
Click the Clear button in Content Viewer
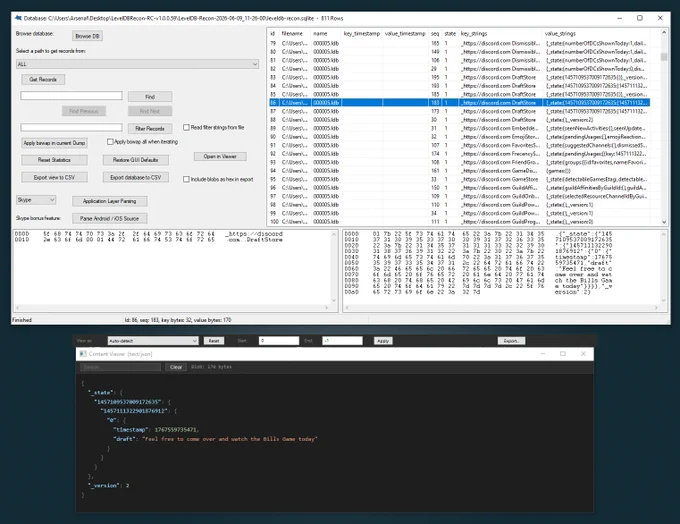(176, 367)
